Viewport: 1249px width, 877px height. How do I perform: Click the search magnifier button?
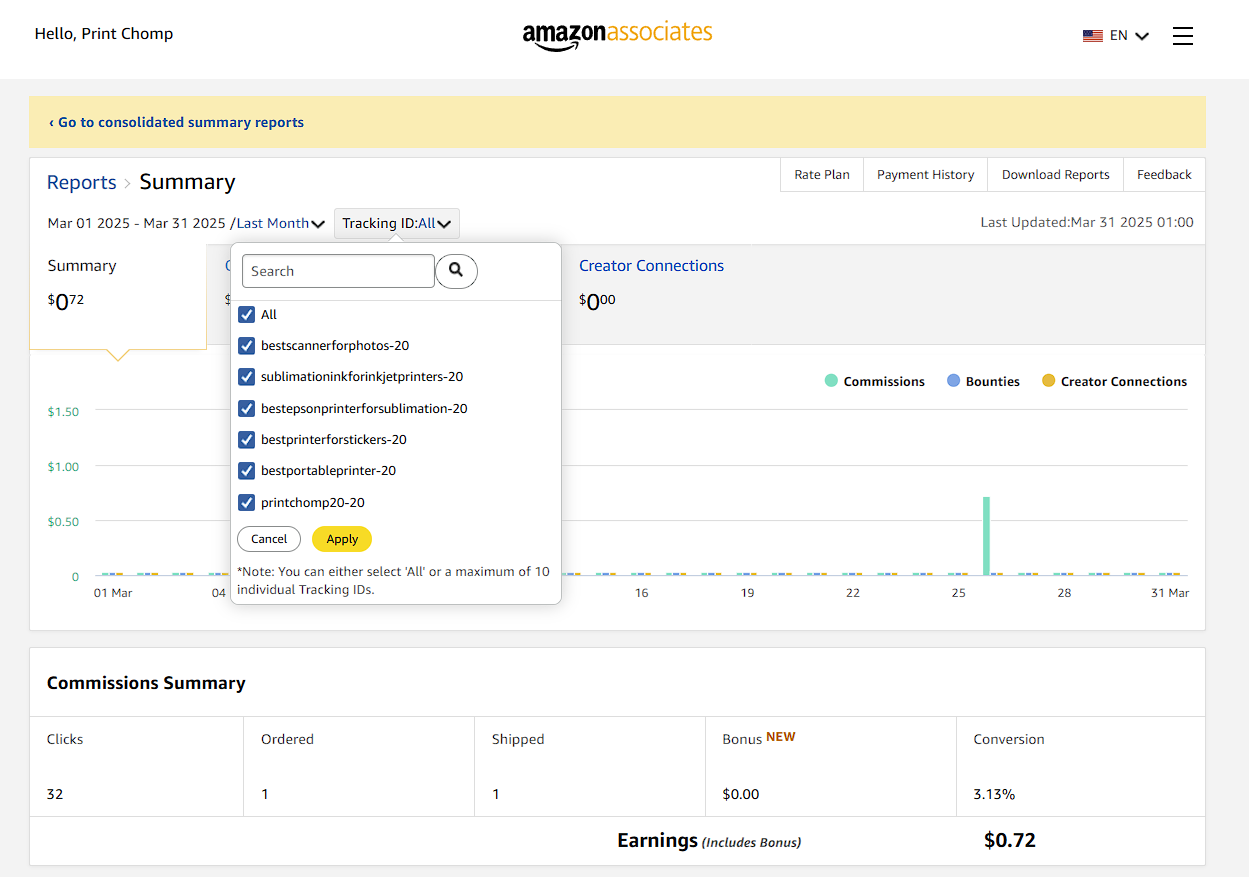coord(456,271)
